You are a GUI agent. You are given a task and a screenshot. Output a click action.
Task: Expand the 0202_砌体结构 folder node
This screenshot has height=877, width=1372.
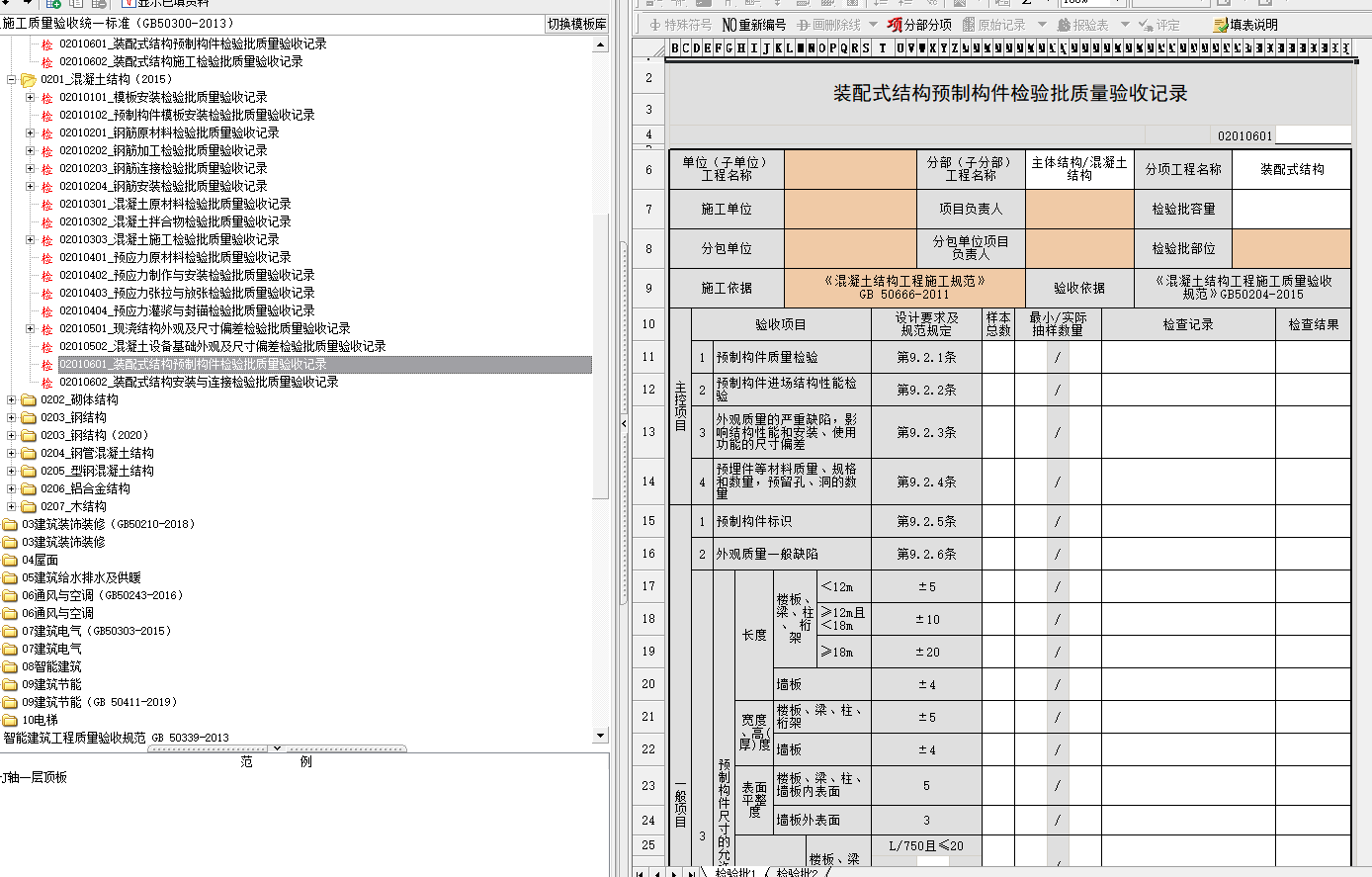pyautogui.click(x=12, y=399)
